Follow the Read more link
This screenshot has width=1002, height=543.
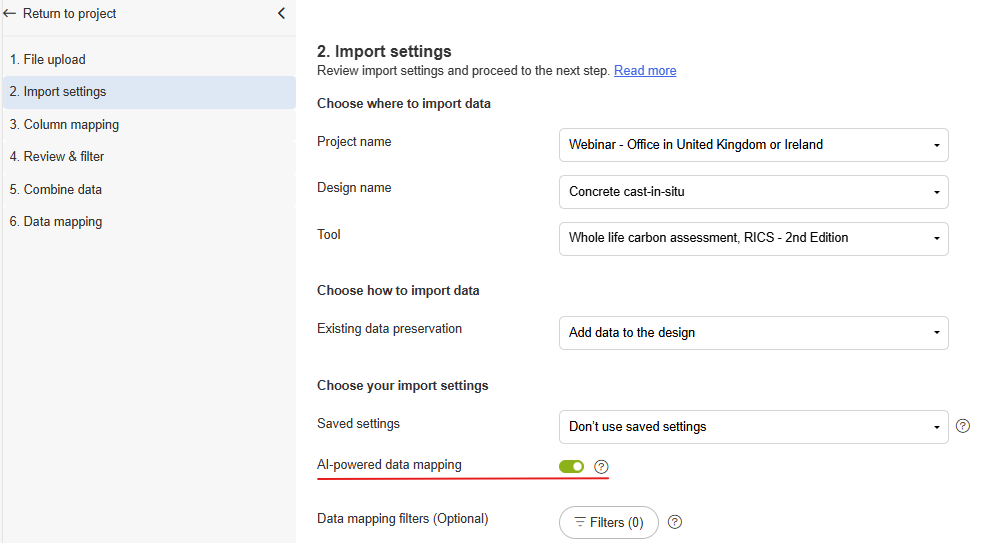(x=645, y=71)
